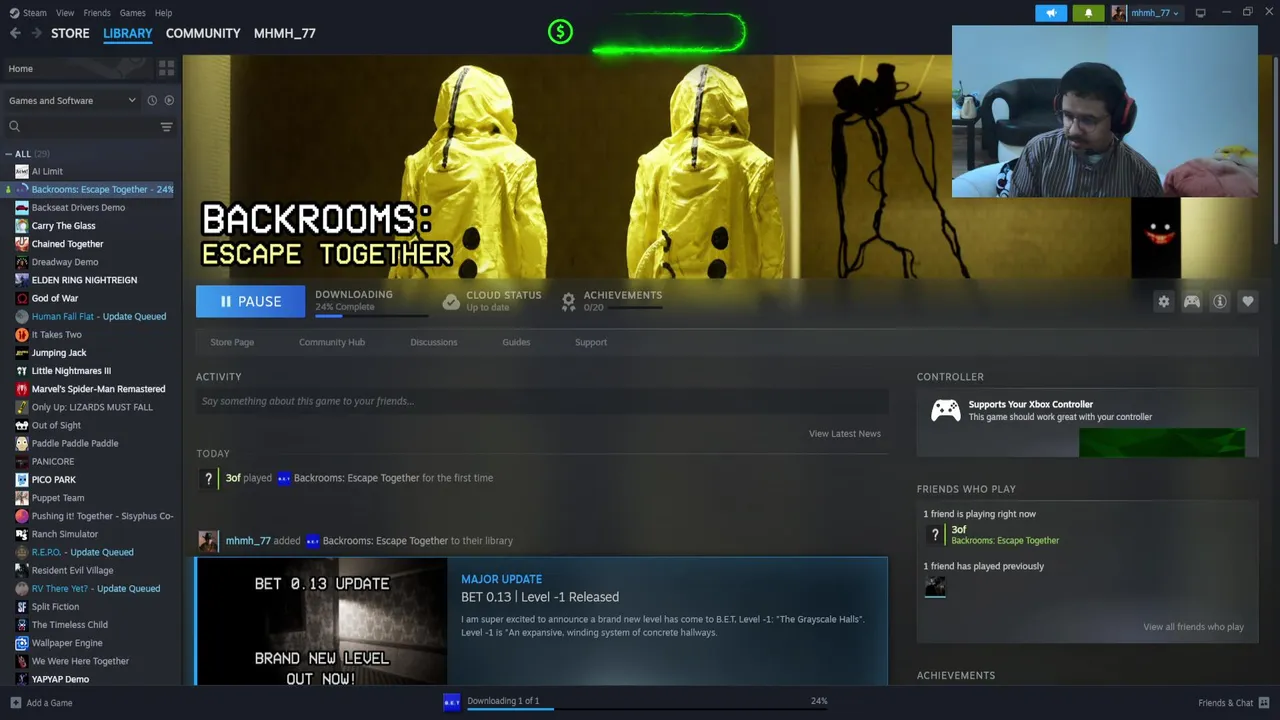Open game info icon

click(1220, 301)
